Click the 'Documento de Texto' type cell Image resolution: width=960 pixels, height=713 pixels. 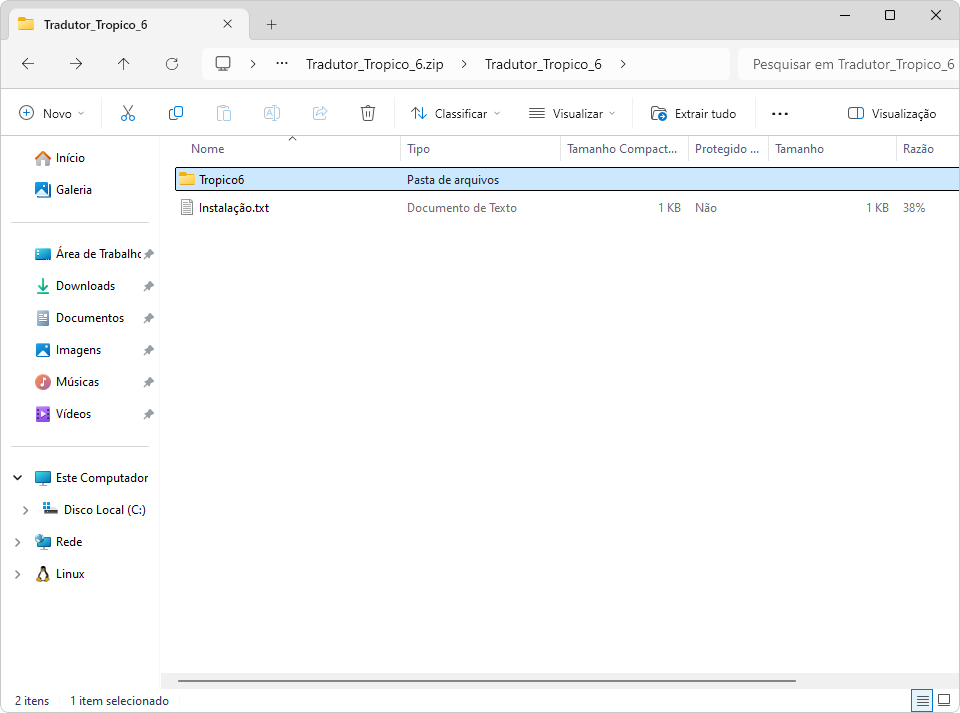pyautogui.click(x=462, y=208)
